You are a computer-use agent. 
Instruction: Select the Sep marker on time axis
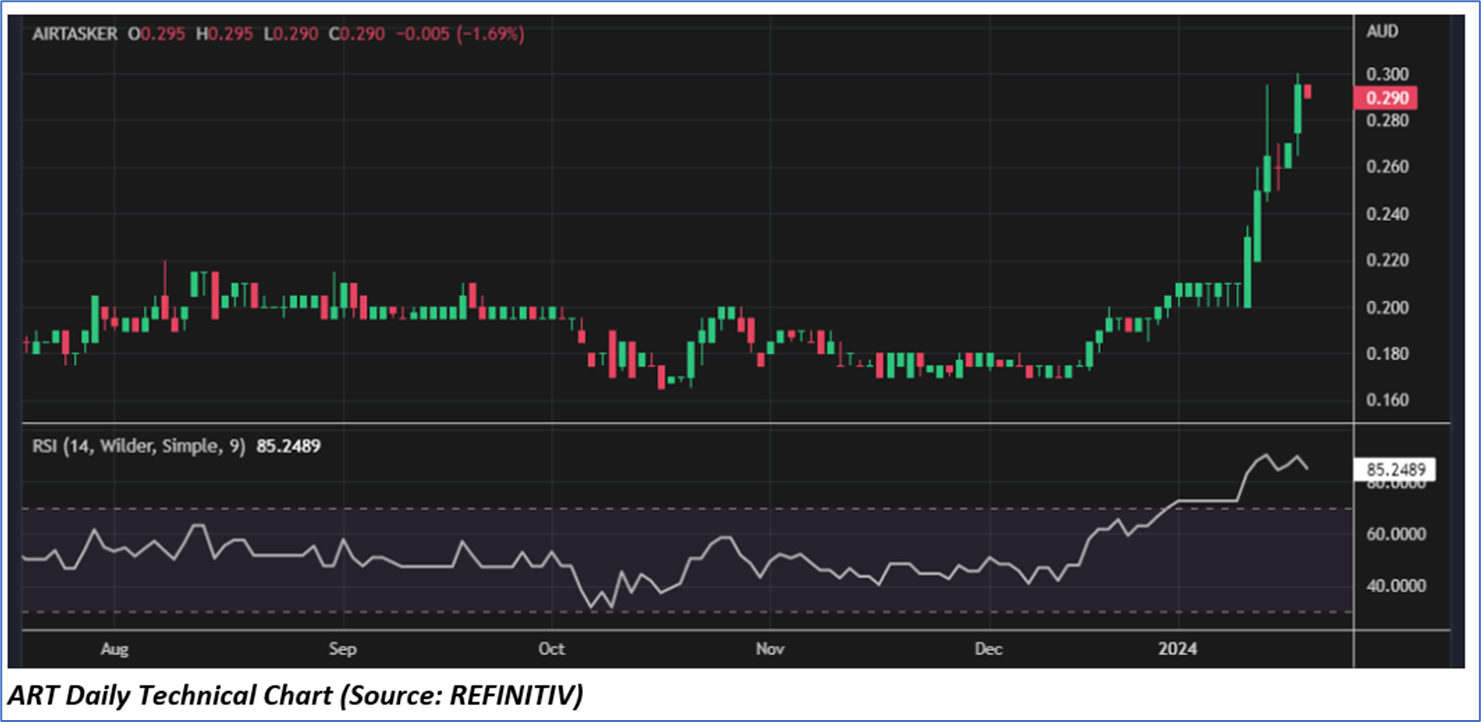pos(342,649)
